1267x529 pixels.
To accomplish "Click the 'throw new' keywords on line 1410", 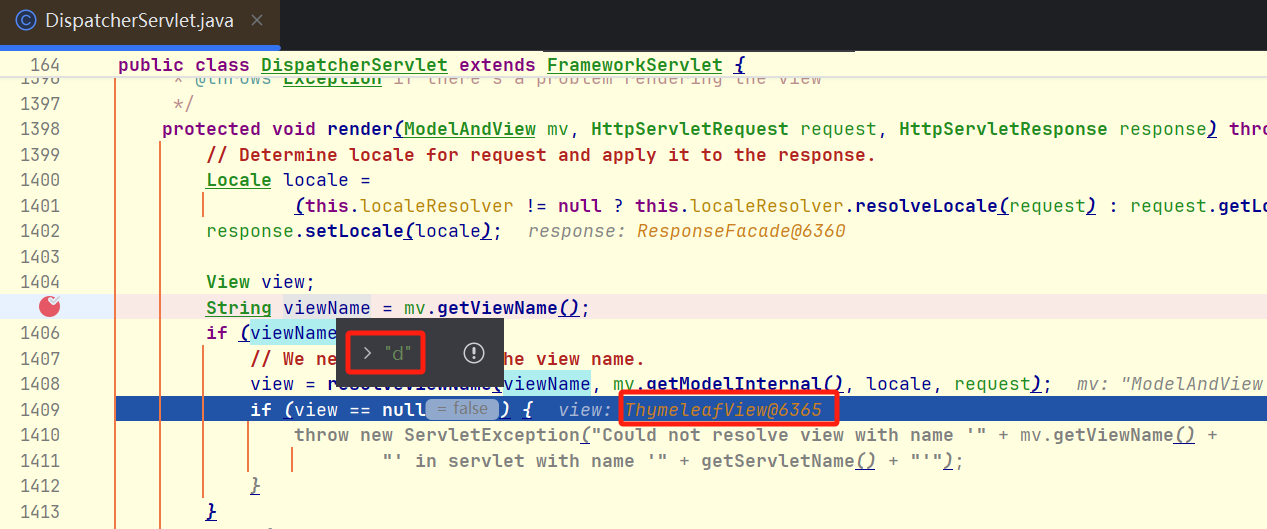I will (x=343, y=435).
